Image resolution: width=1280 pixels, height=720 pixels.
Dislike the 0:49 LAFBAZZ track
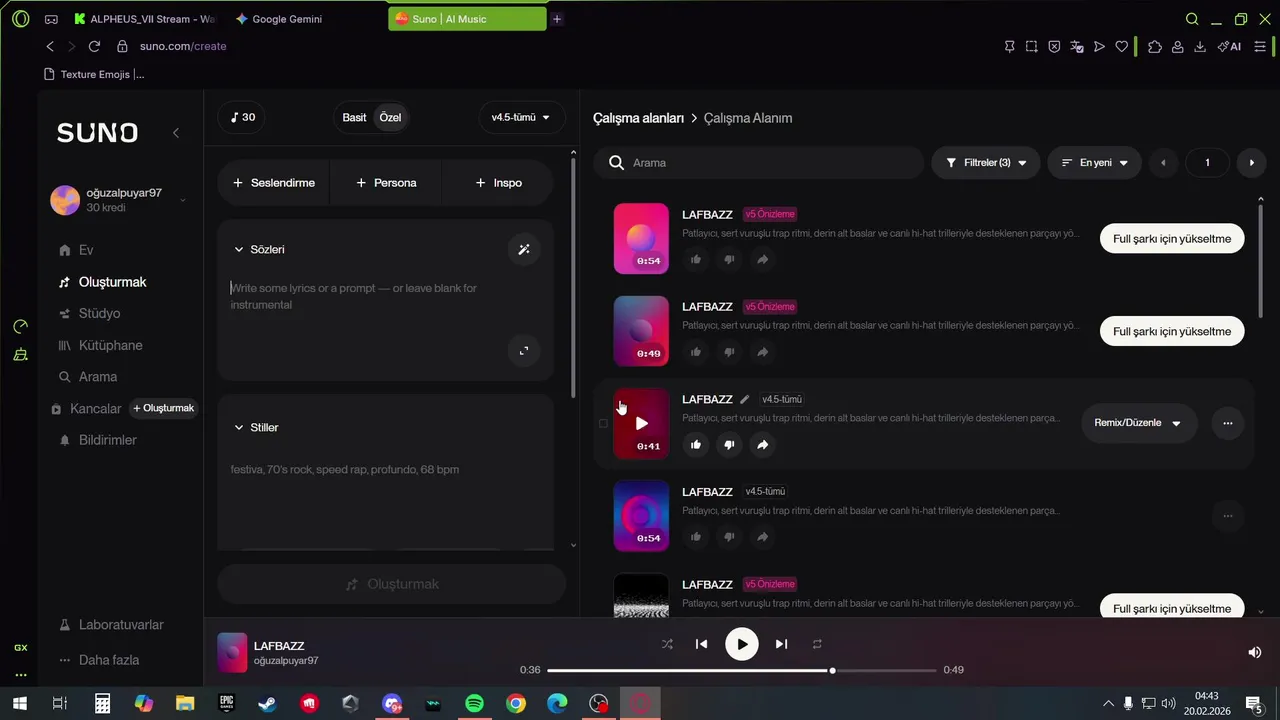pyautogui.click(x=729, y=352)
